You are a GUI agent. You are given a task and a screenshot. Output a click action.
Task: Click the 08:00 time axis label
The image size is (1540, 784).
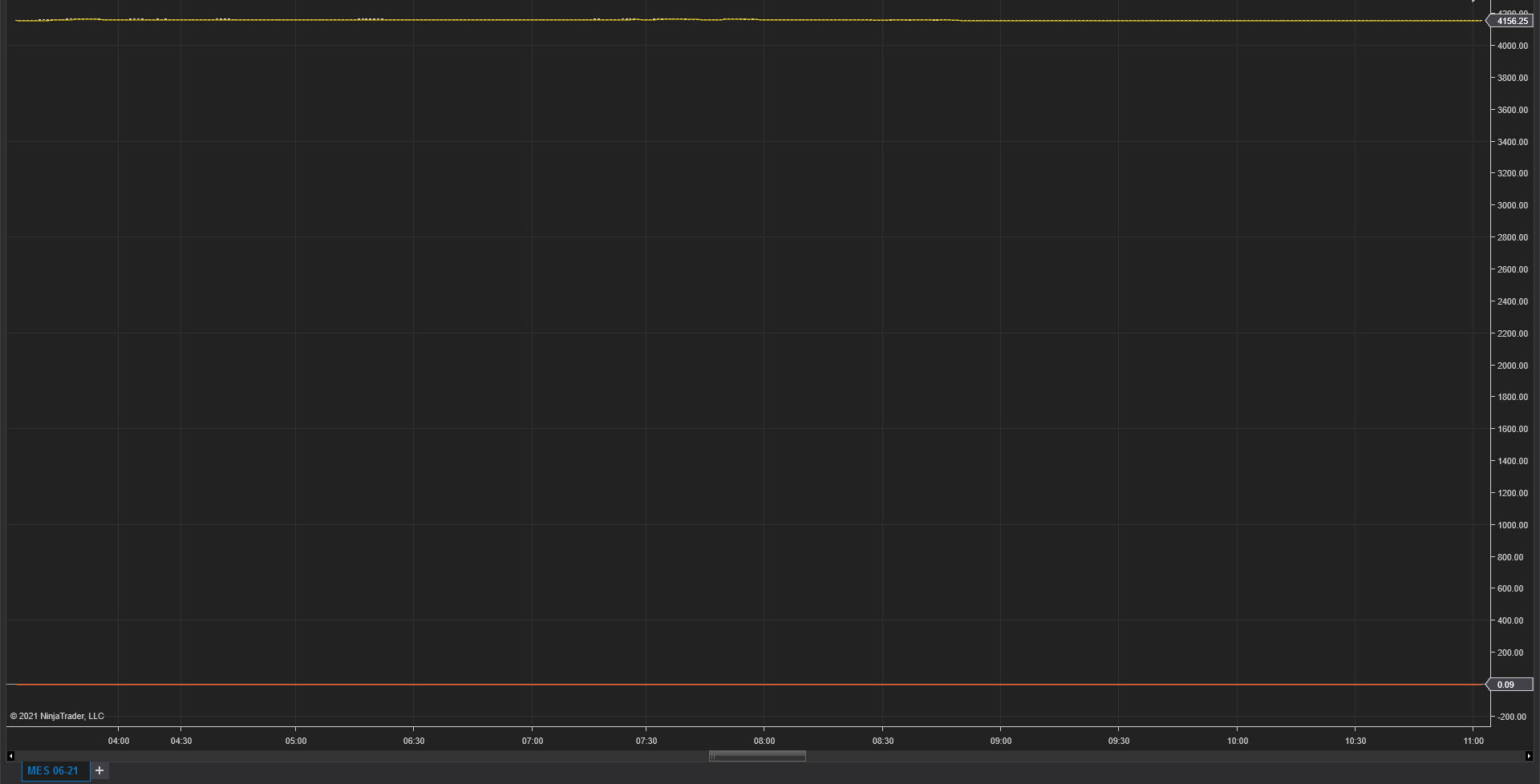coord(764,741)
